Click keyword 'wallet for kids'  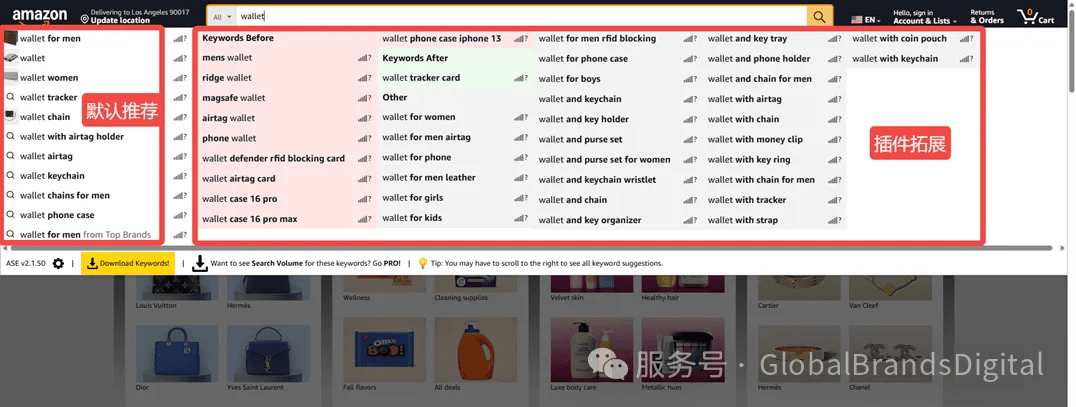coord(412,218)
